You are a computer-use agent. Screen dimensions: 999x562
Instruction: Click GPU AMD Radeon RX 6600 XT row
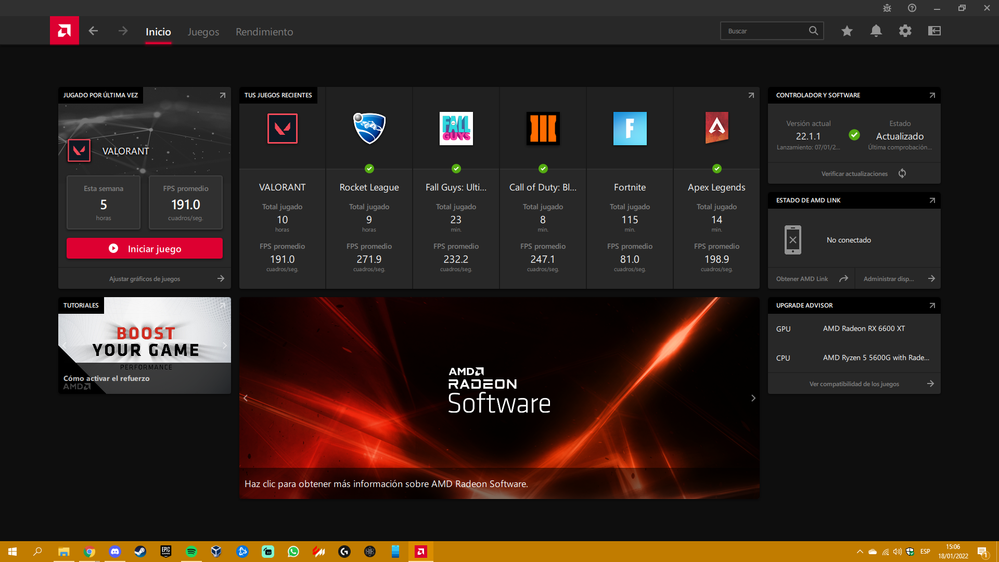click(854, 329)
